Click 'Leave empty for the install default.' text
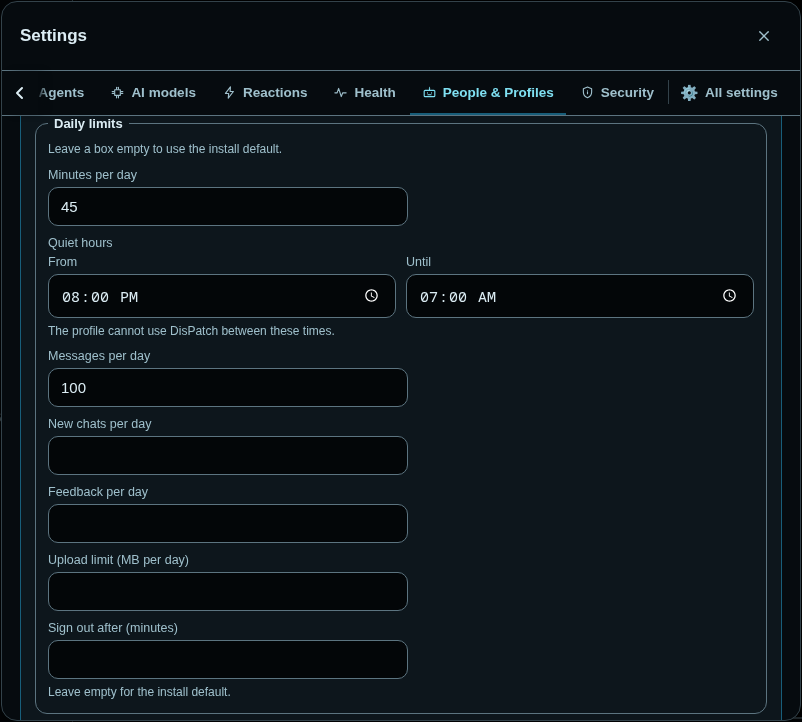The image size is (802, 722). pos(139,692)
